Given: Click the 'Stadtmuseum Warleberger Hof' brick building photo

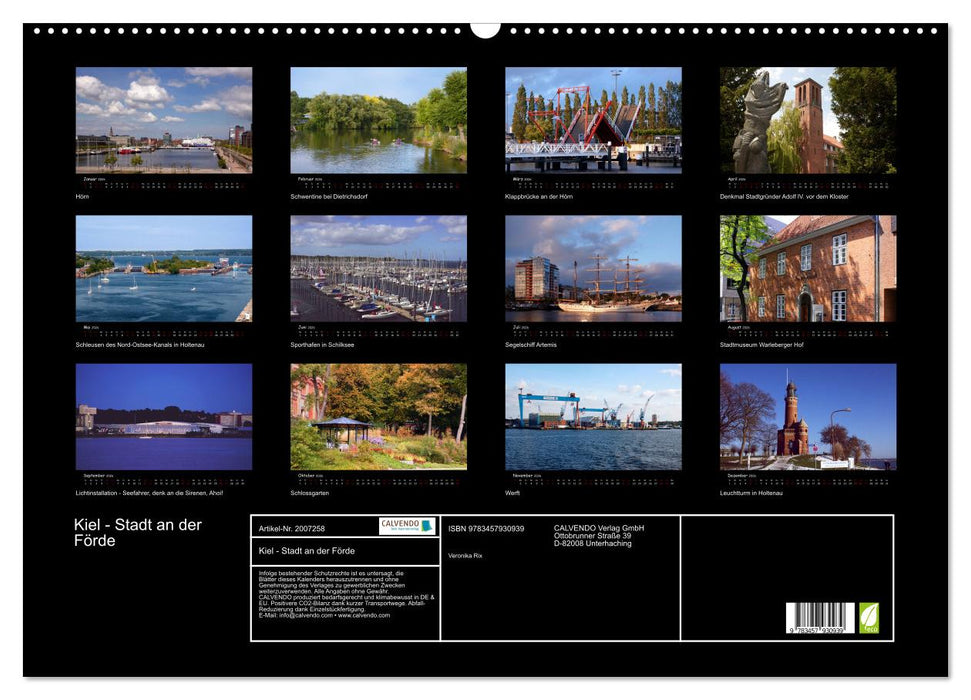Looking at the screenshot, I should 810,270.
